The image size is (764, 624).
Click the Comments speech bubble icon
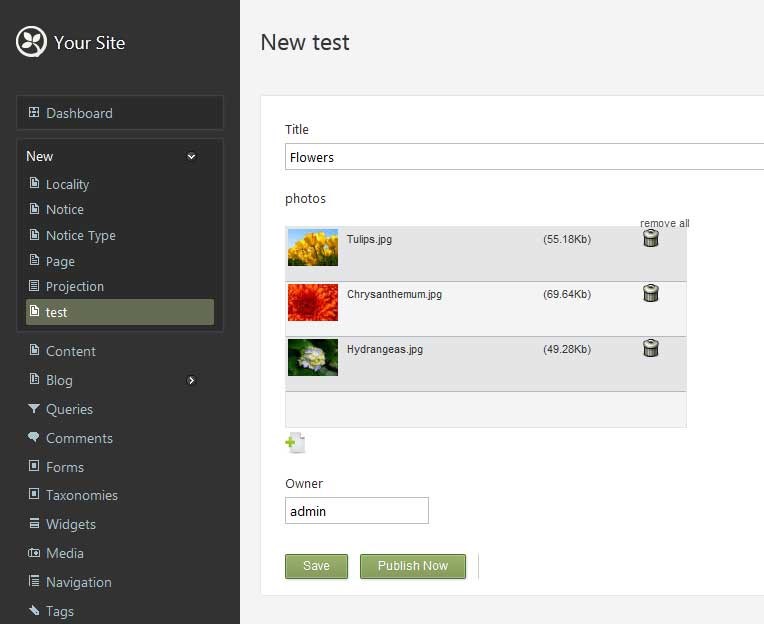pyautogui.click(x=34, y=438)
